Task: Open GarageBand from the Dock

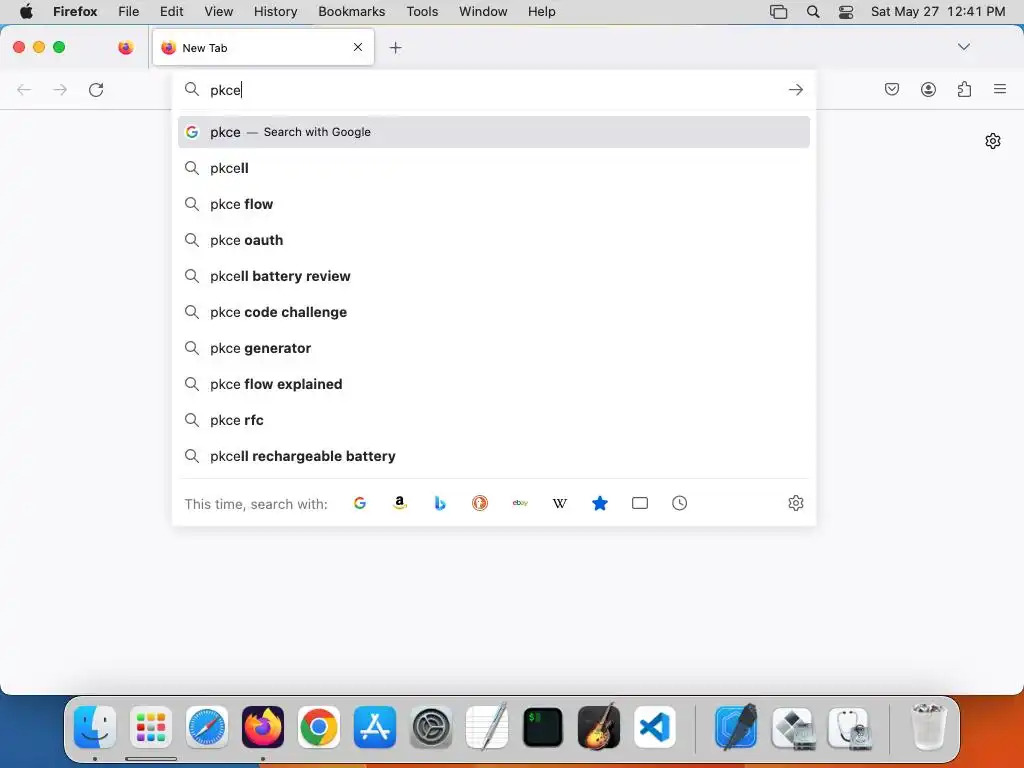Action: [599, 727]
